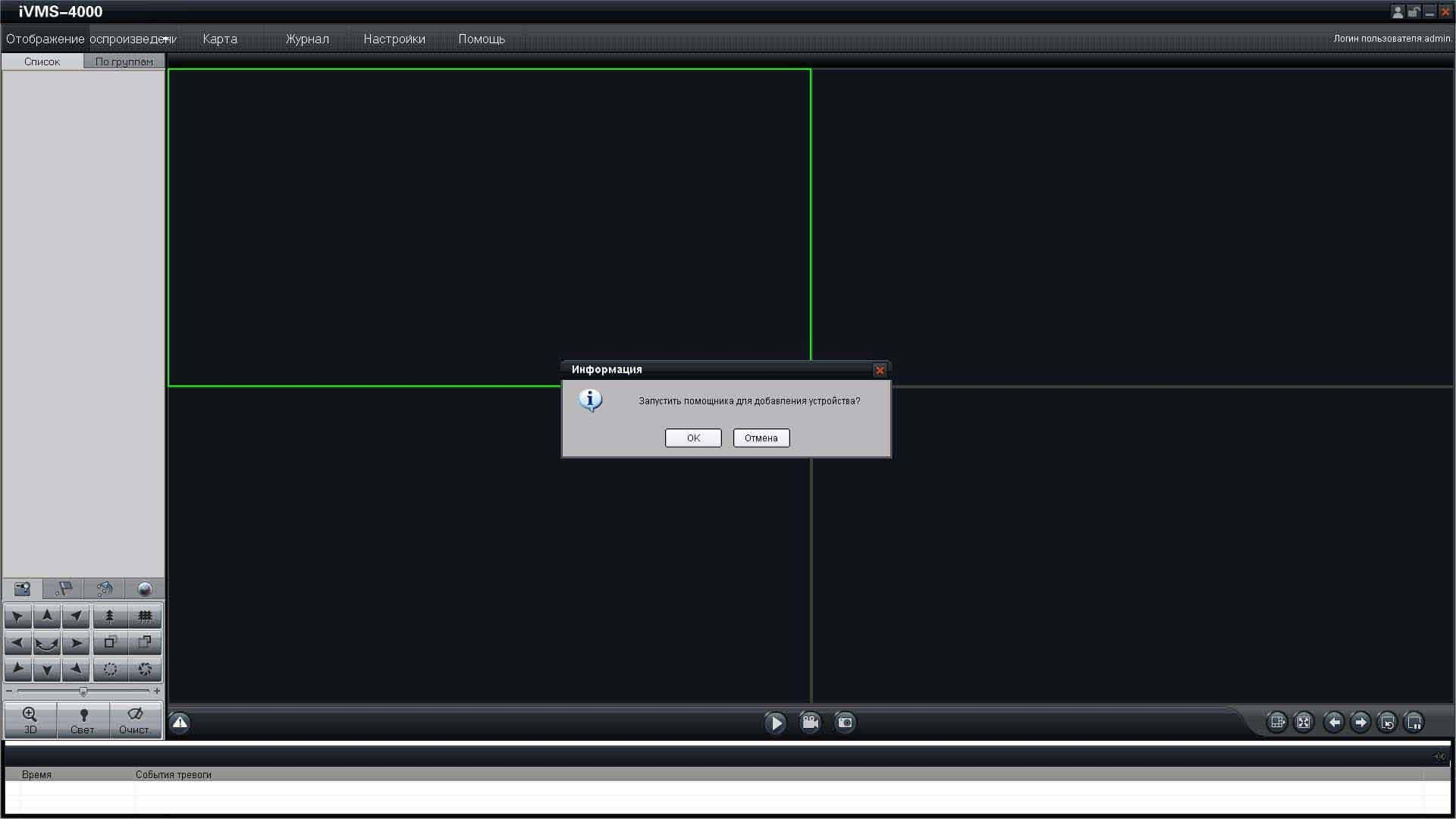Select the PTZ camera control tab icon
Screen dimensions: 1456x819
coord(23,589)
